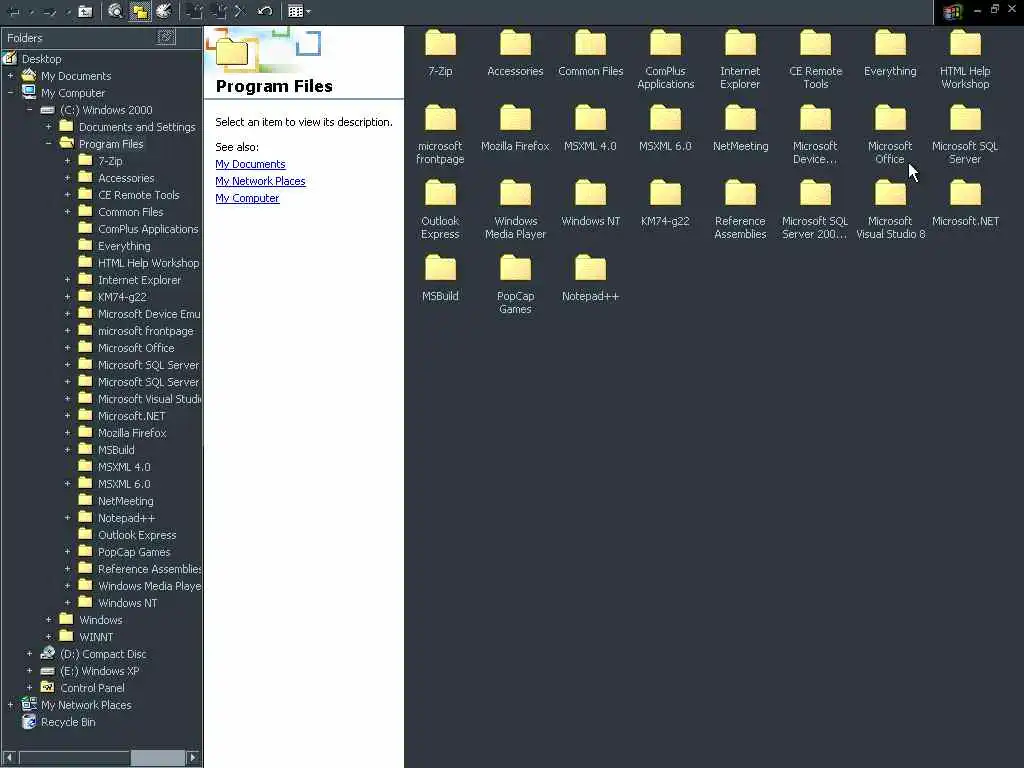Select the Windows Media Player folder in file pane

point(515,210)
